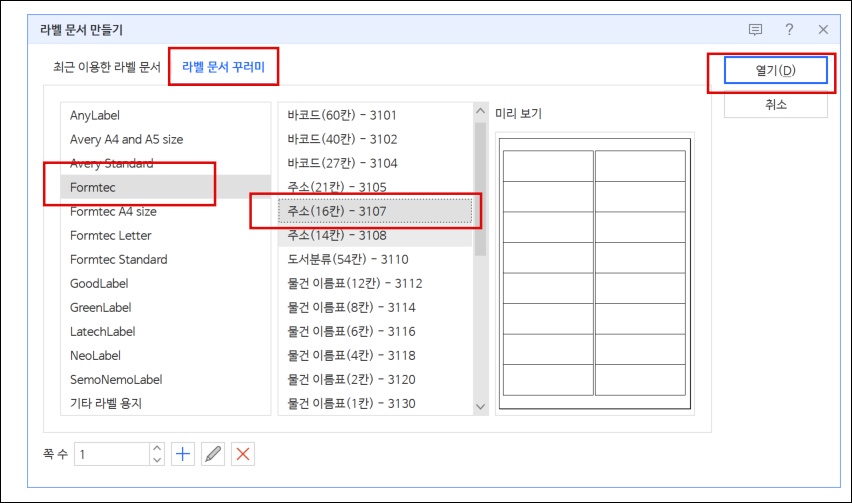Image resolution: width=852 pixels, height=503 pixels.
Task: Click the edit label pencil icon
Action: coord(213,454)
